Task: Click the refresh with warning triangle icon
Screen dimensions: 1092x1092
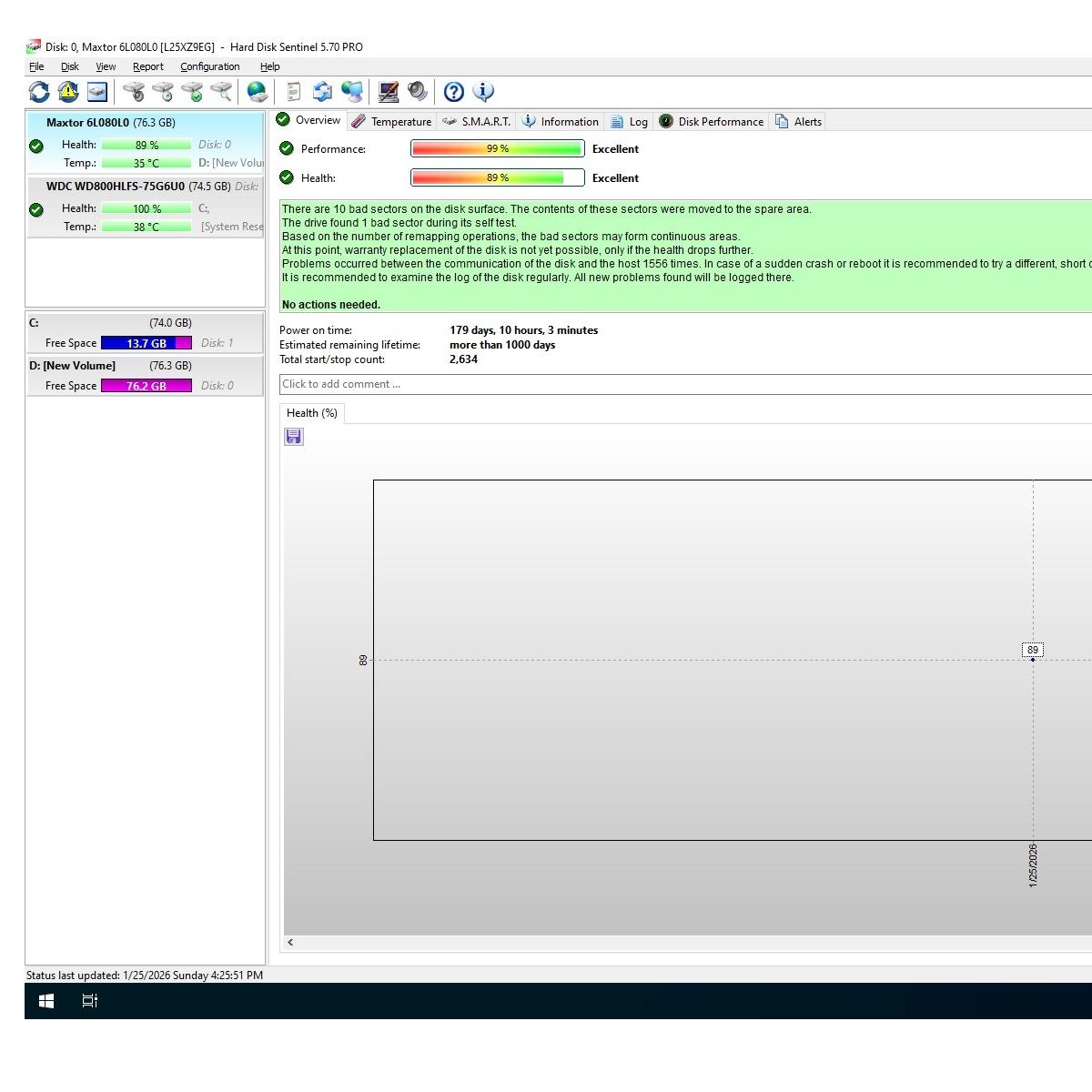Action: 68,92
